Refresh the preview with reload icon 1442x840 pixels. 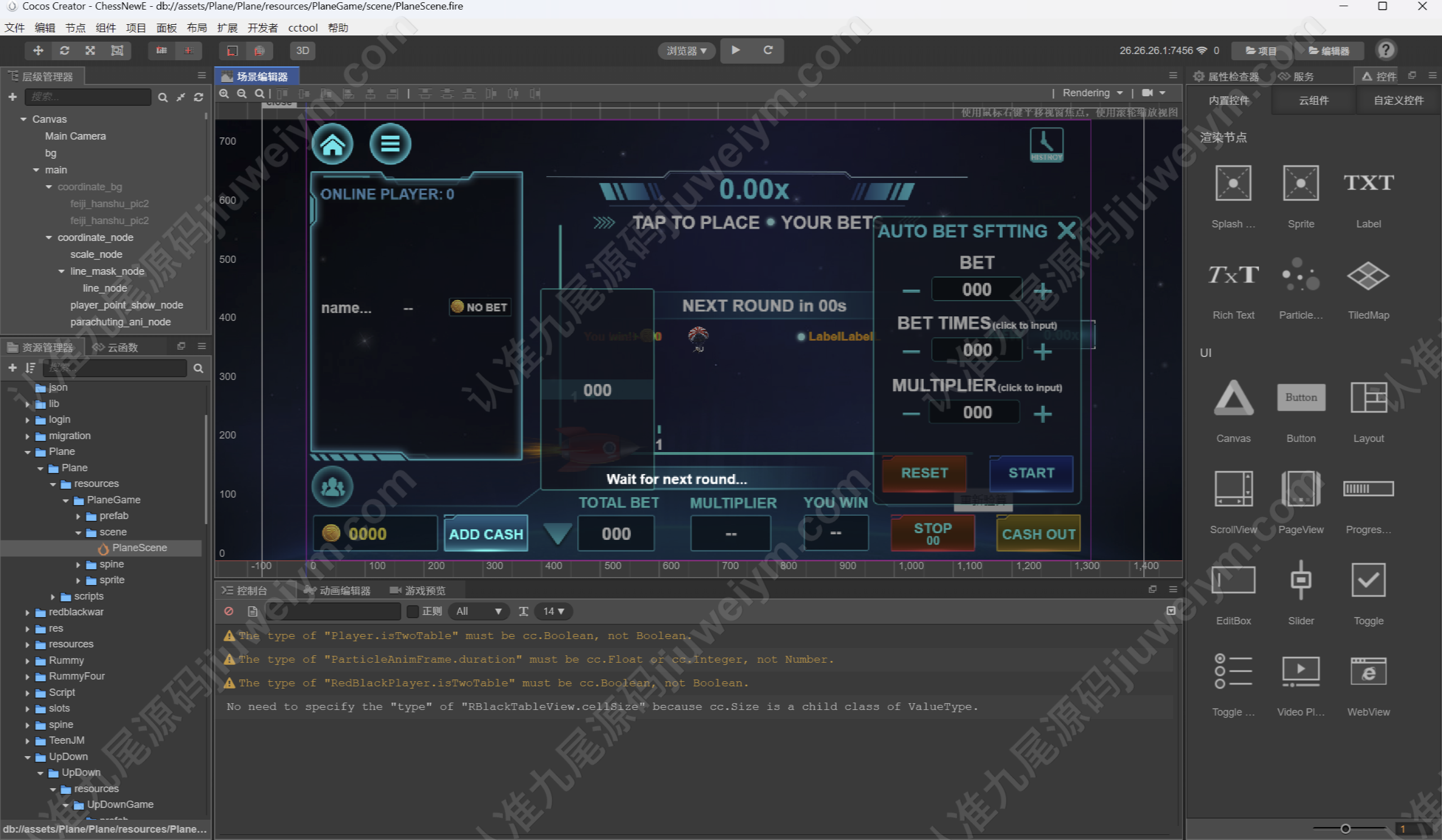coord(768,51)
